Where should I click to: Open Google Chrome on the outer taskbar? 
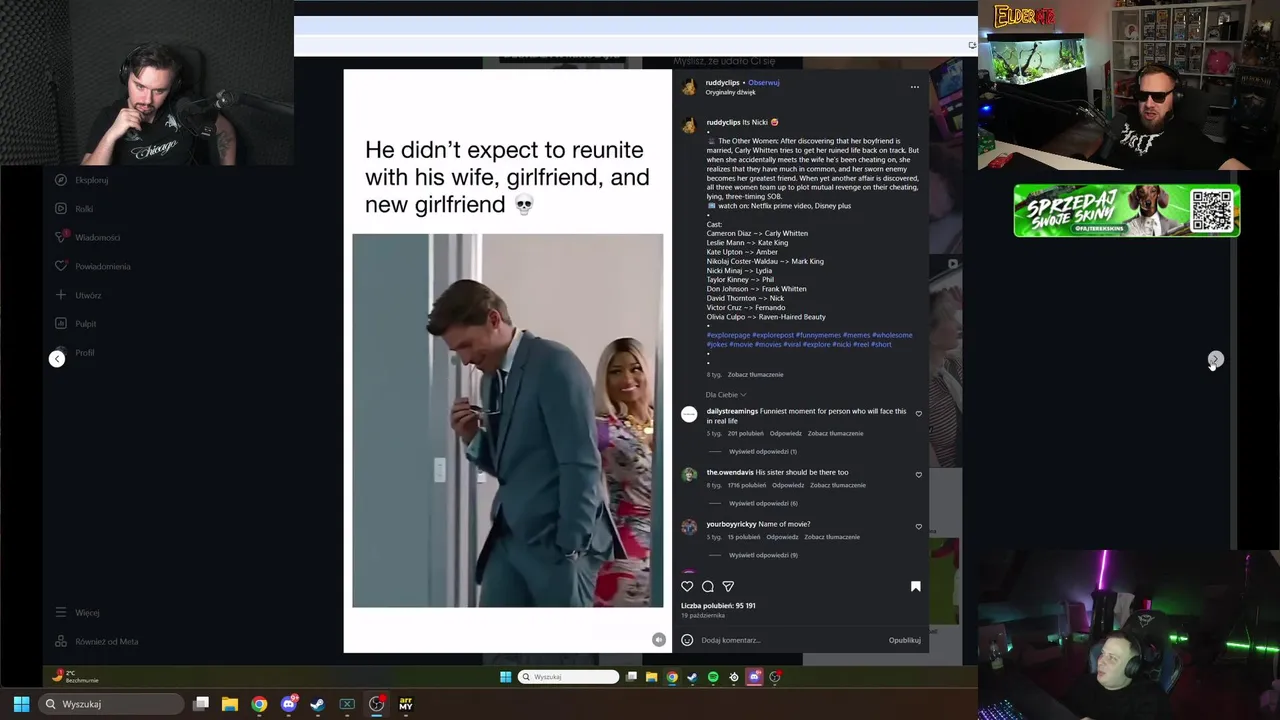click(x=259, y=704)
